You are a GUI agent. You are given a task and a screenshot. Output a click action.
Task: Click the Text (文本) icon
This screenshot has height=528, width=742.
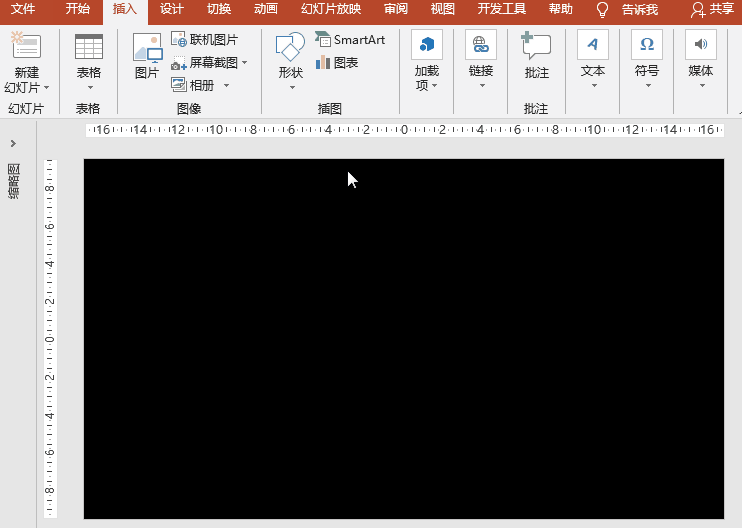point(592,44)
